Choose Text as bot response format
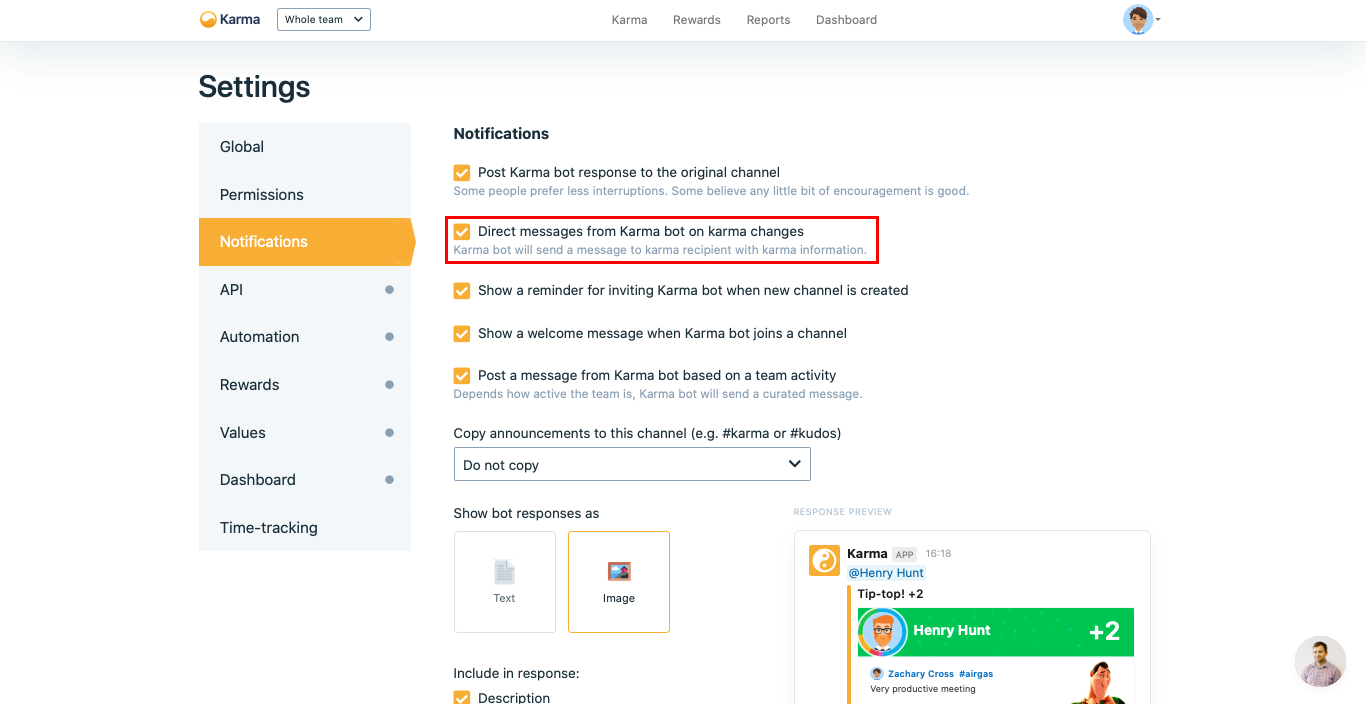 click(505, 582)
